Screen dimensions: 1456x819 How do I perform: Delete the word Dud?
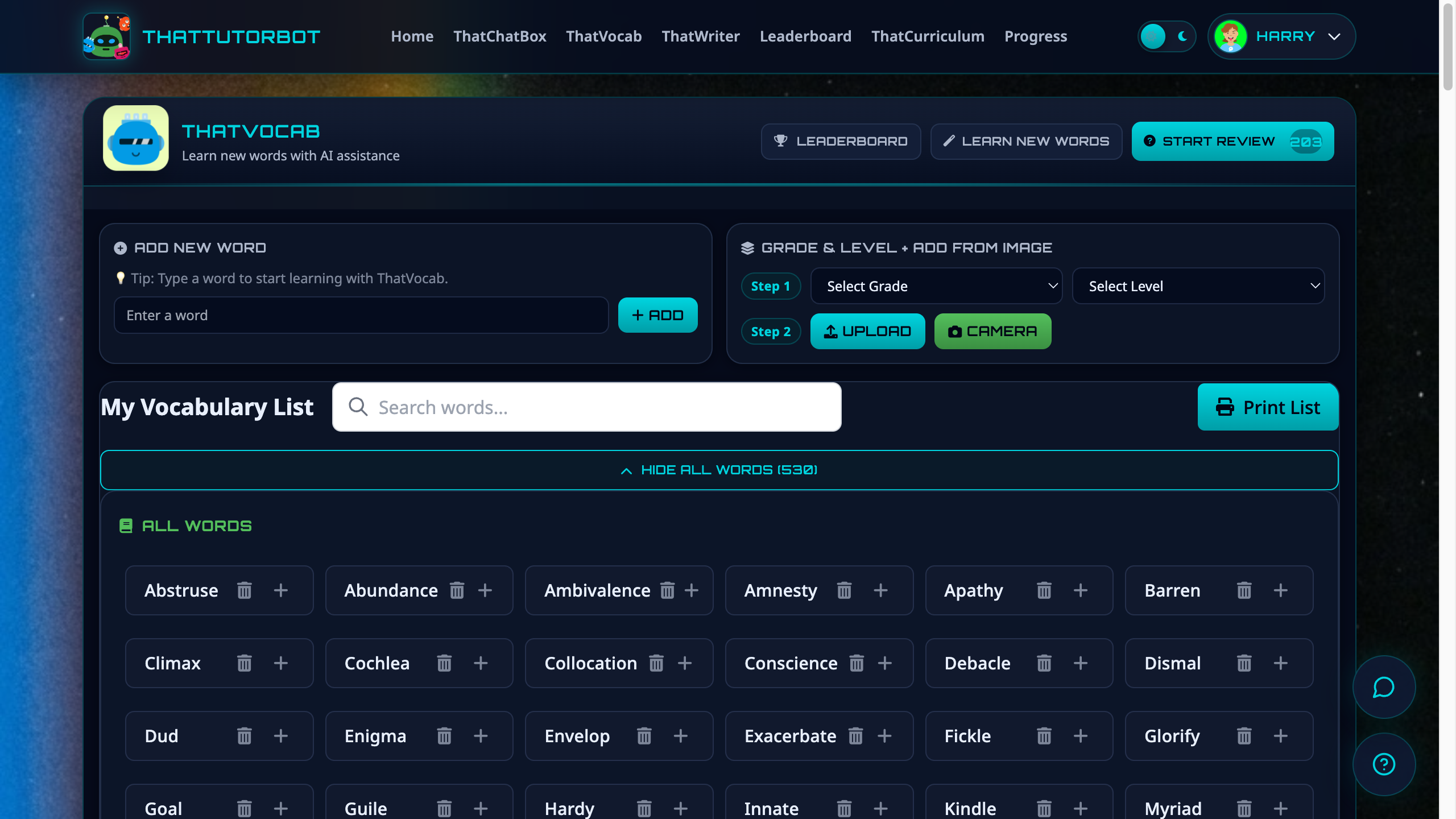245,736
